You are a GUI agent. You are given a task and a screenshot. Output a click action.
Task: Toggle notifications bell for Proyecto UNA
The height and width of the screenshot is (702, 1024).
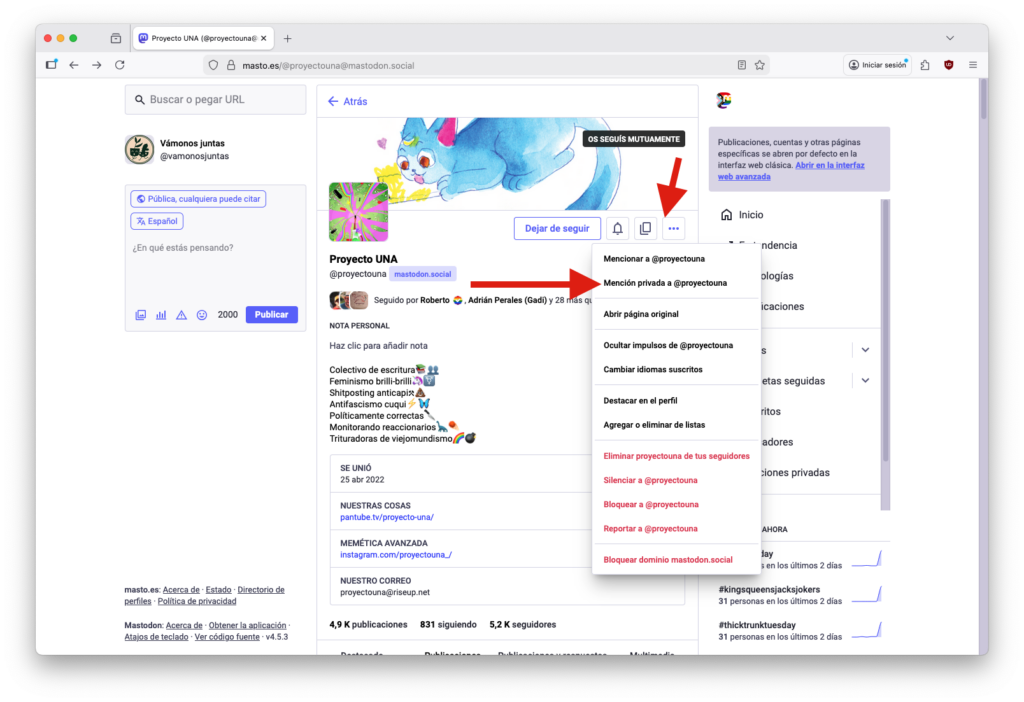pyautogui.click(x=617, y=228)
